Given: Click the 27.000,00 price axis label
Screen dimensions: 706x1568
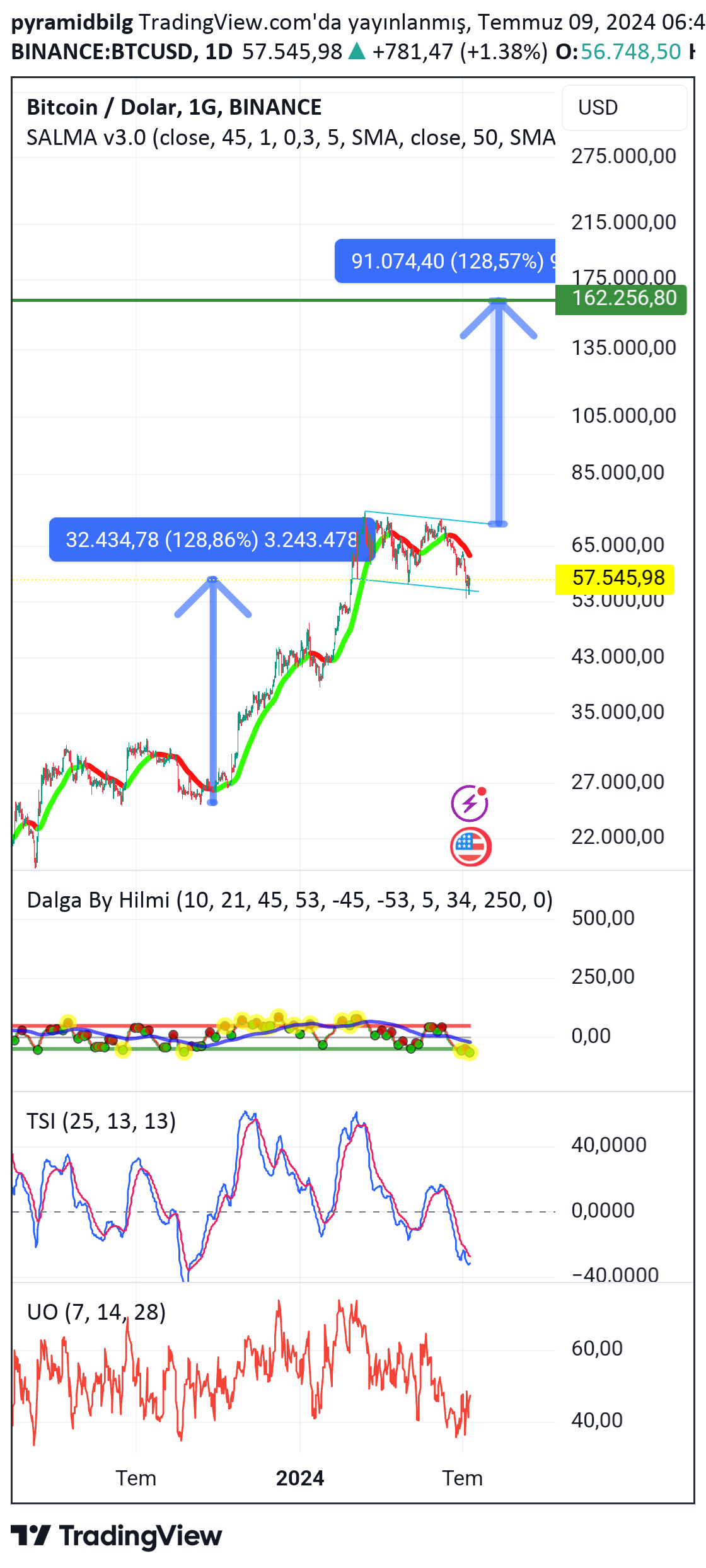Looking at the screenshot, I should 618,782.
